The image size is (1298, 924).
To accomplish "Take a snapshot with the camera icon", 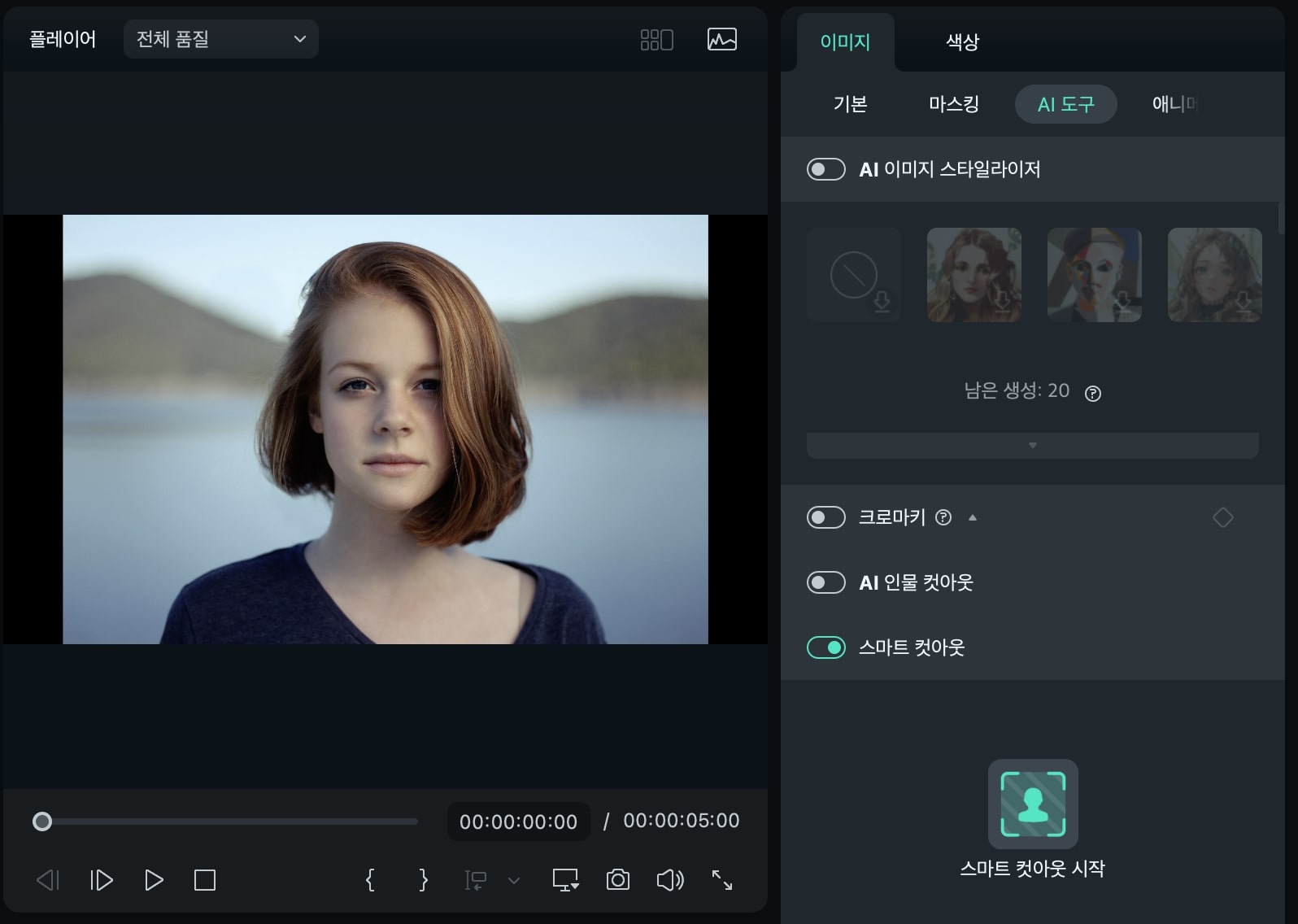I will pyautogui.click(x=618, y=880).
